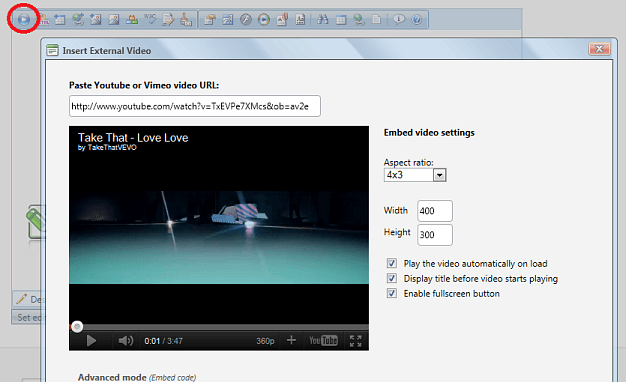Click the W3C validation toolbar icon
626x382 pixels.
pyautogui.click(x=150, y=19)
